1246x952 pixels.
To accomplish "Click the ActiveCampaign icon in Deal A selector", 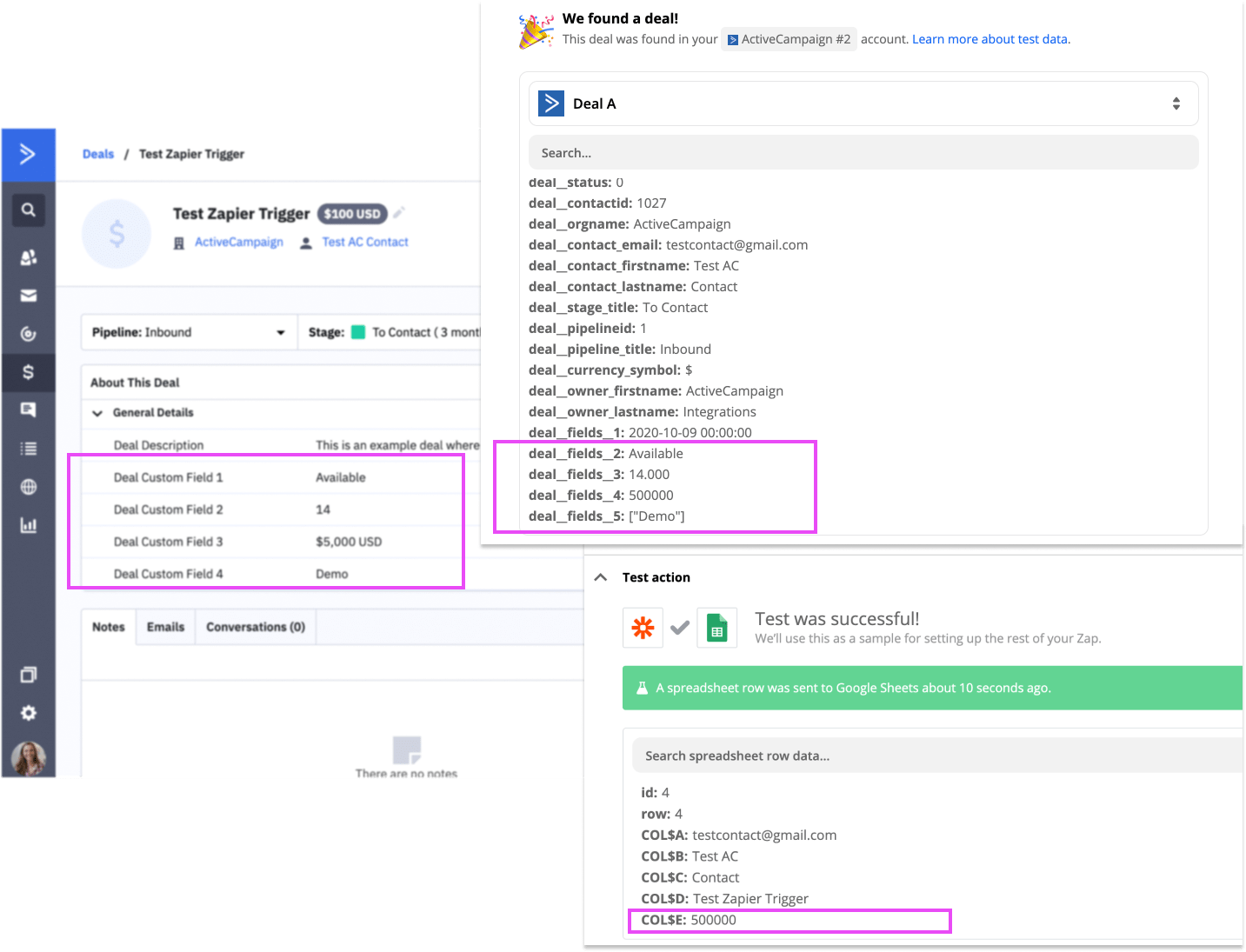I will [551, 103].
